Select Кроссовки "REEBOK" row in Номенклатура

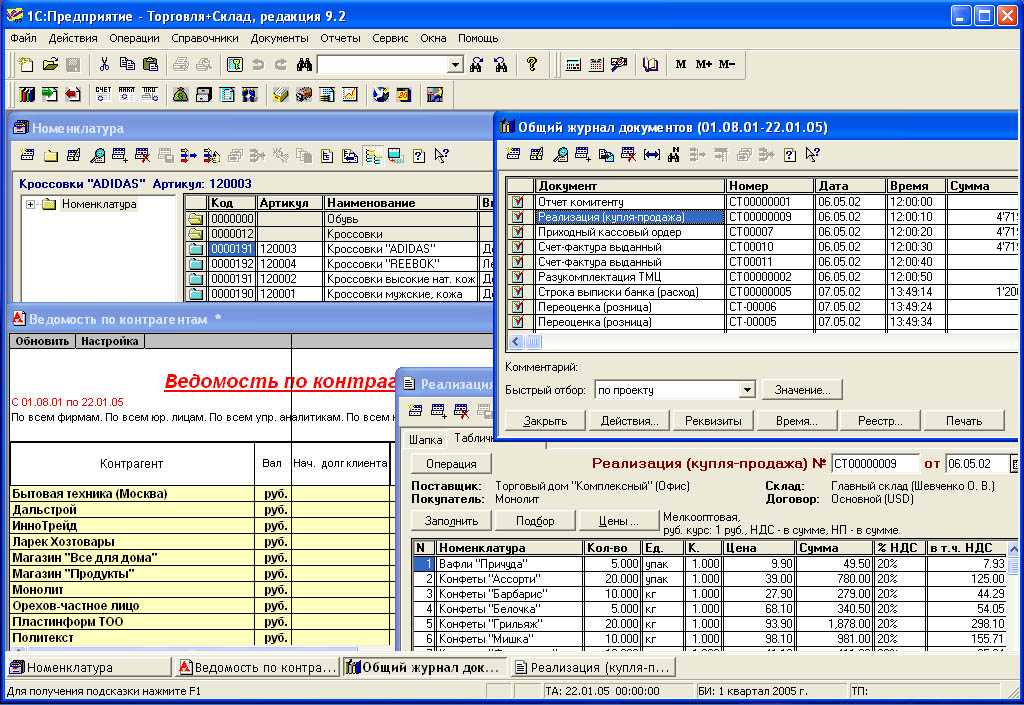click(338, 264)
